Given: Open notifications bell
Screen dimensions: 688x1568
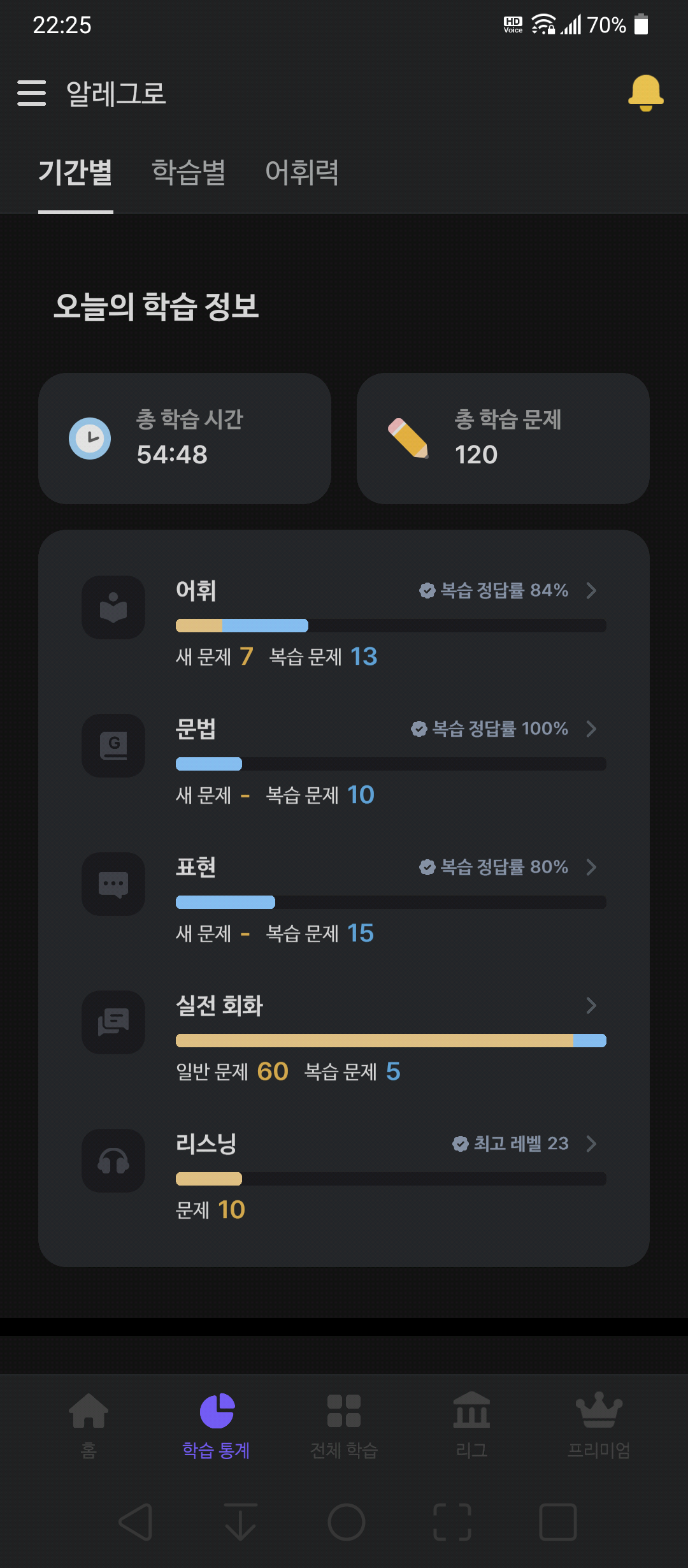Looking at the screenshot, I should point(646,93).
